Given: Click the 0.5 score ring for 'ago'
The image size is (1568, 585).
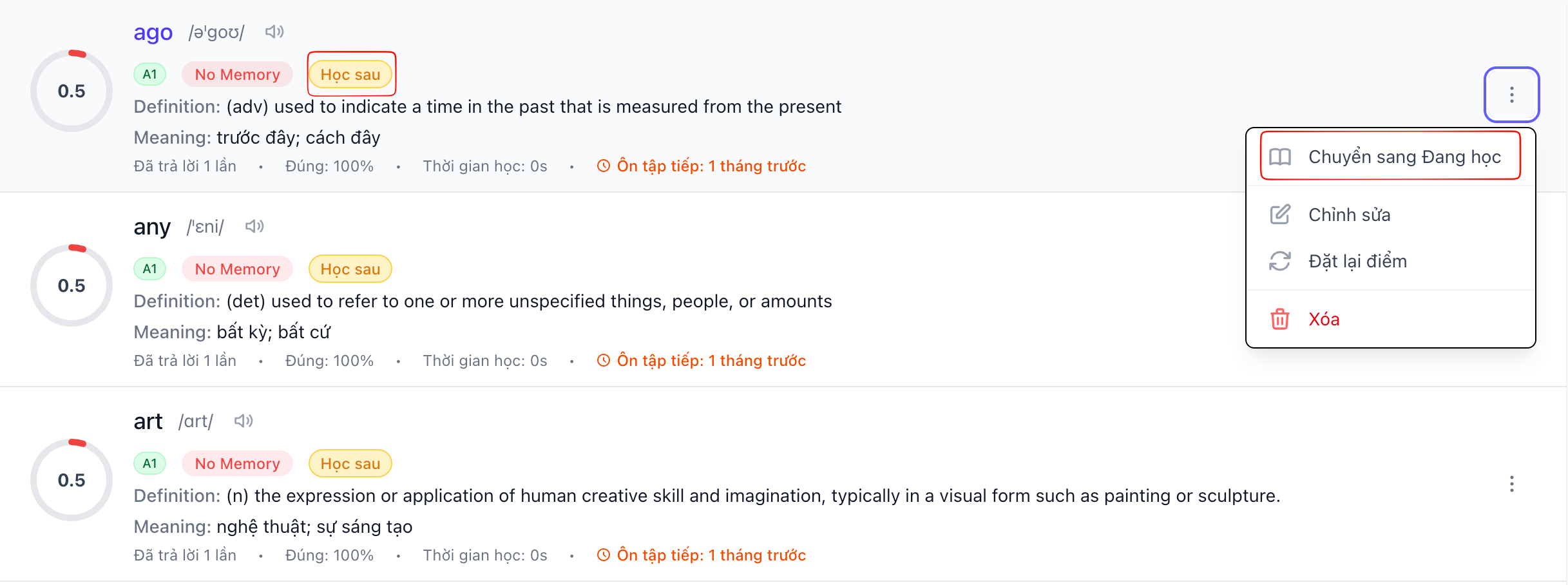Looking at the screenshot, I should coord(72,91).
